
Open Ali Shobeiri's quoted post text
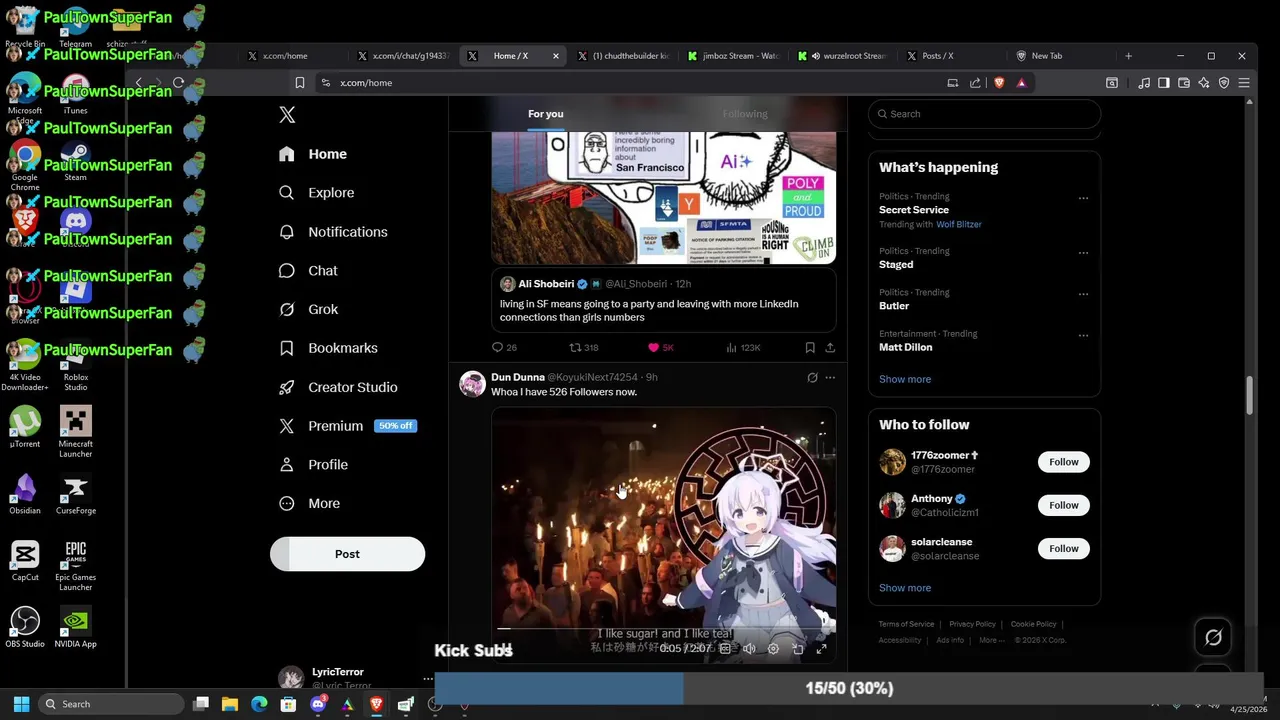pyautogui.click(x=649, y=311)
